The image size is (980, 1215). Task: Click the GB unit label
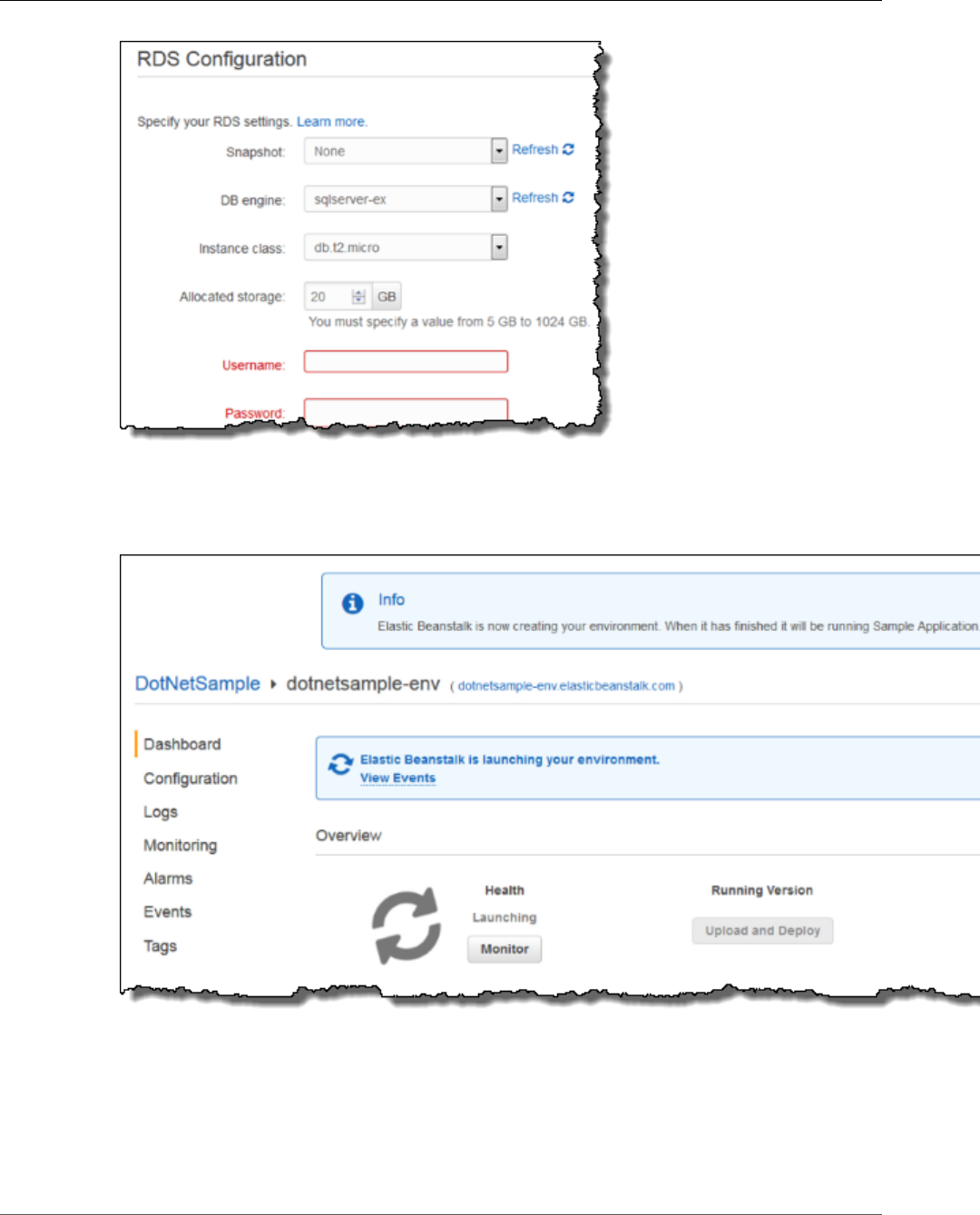(x=387, y=297)
